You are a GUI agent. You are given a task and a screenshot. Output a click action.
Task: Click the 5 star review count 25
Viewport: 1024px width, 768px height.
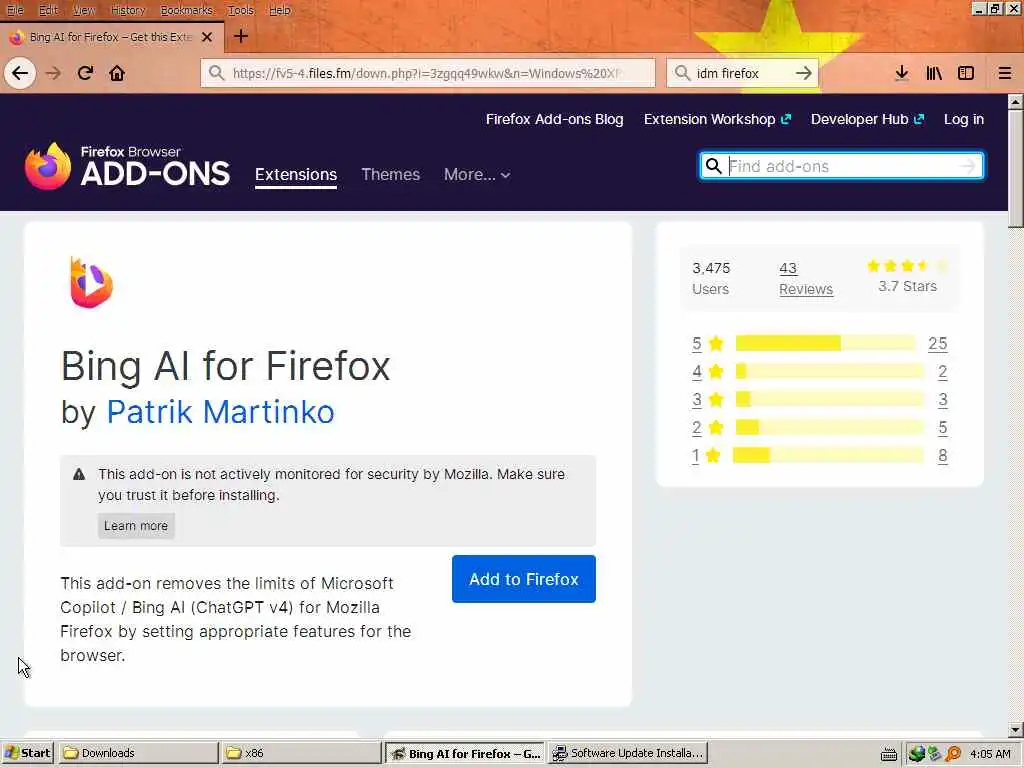[938, 344]
